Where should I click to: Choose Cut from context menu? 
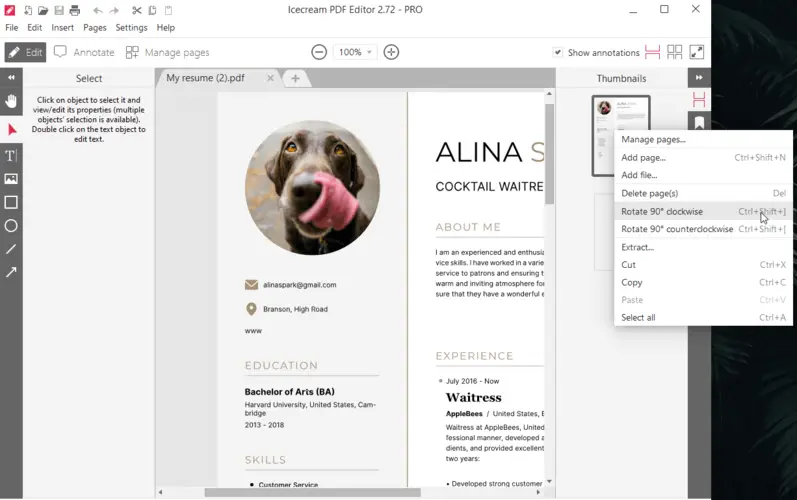703,265
